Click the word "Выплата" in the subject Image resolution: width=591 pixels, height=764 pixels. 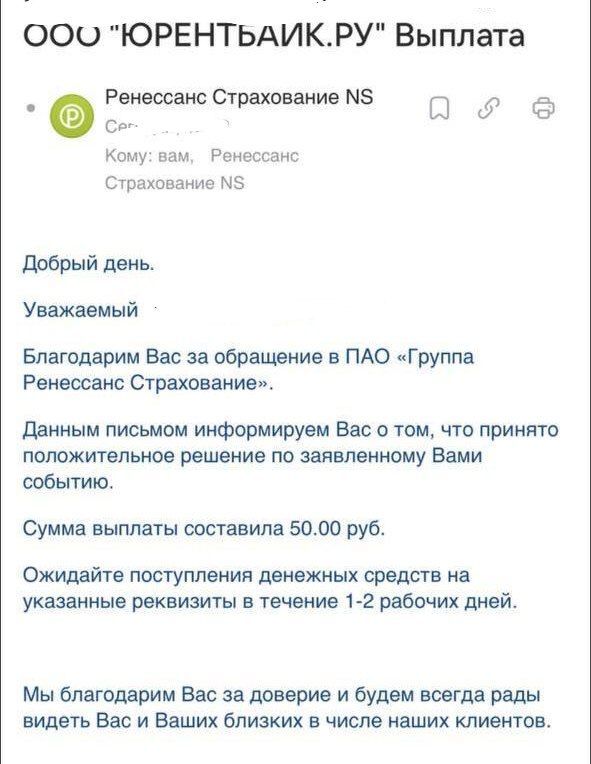click(459, 36)
